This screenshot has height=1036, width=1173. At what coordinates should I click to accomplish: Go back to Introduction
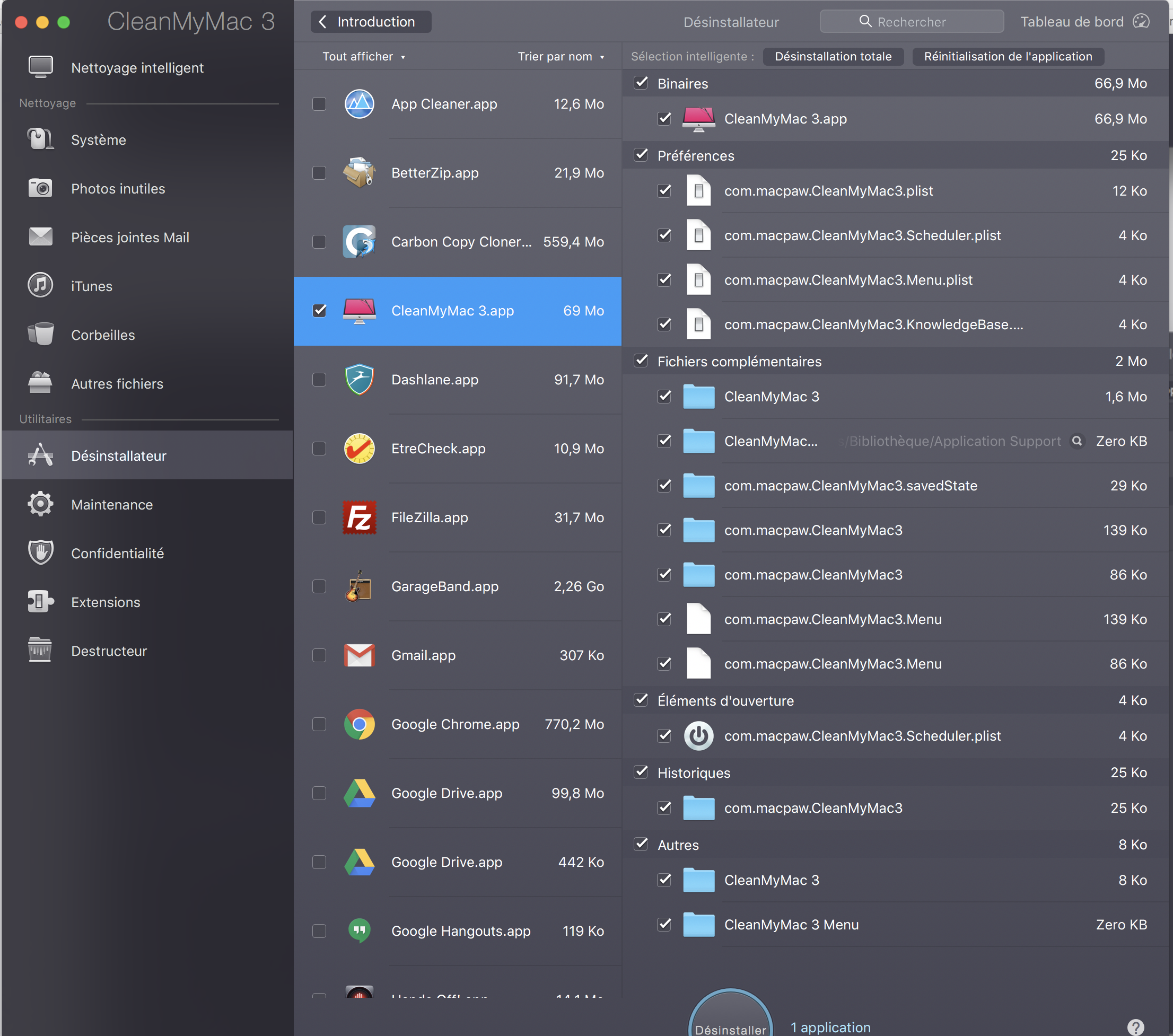tap(371, 22)
